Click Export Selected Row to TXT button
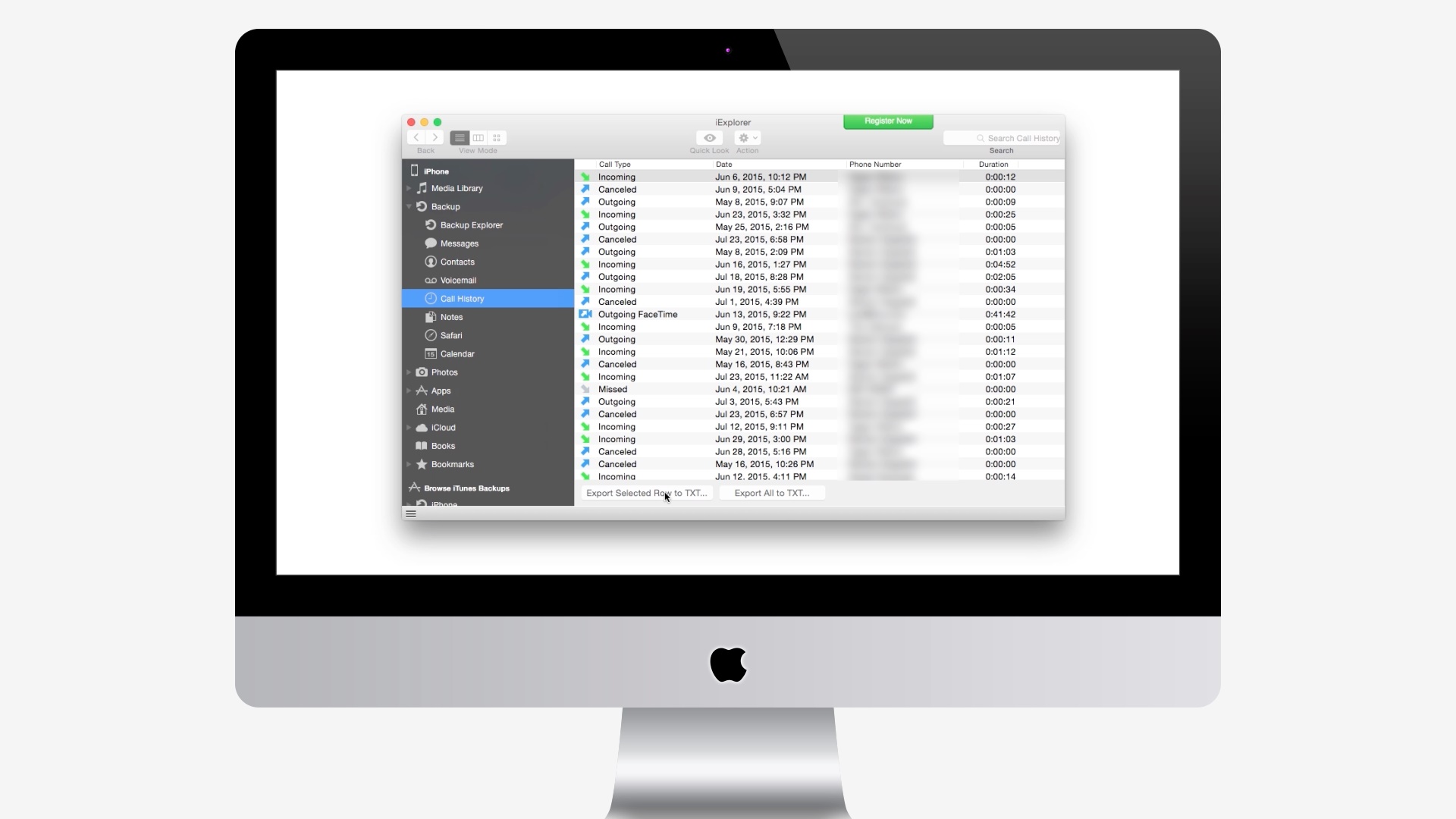The image size is (1456, 819). pyautogui.click(x=647, y=493)
